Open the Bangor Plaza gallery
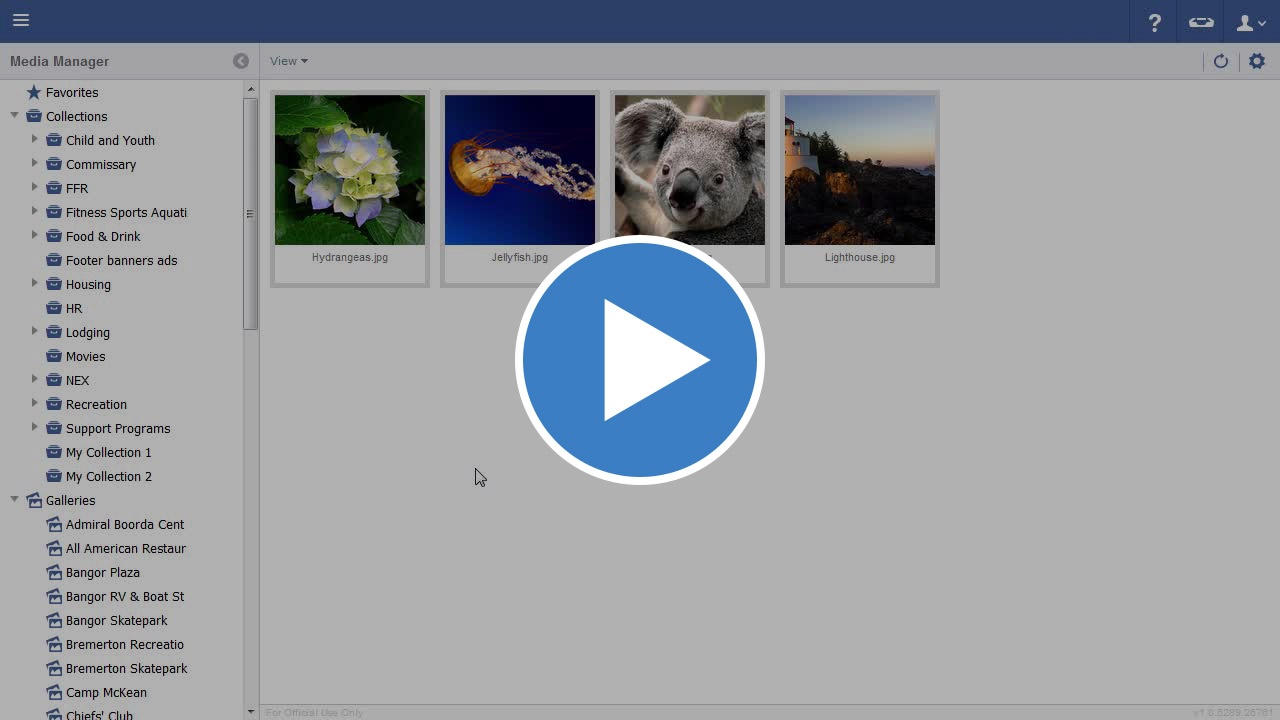The width and height of the screenshot is (1280, 720). [x=102, y=572]
